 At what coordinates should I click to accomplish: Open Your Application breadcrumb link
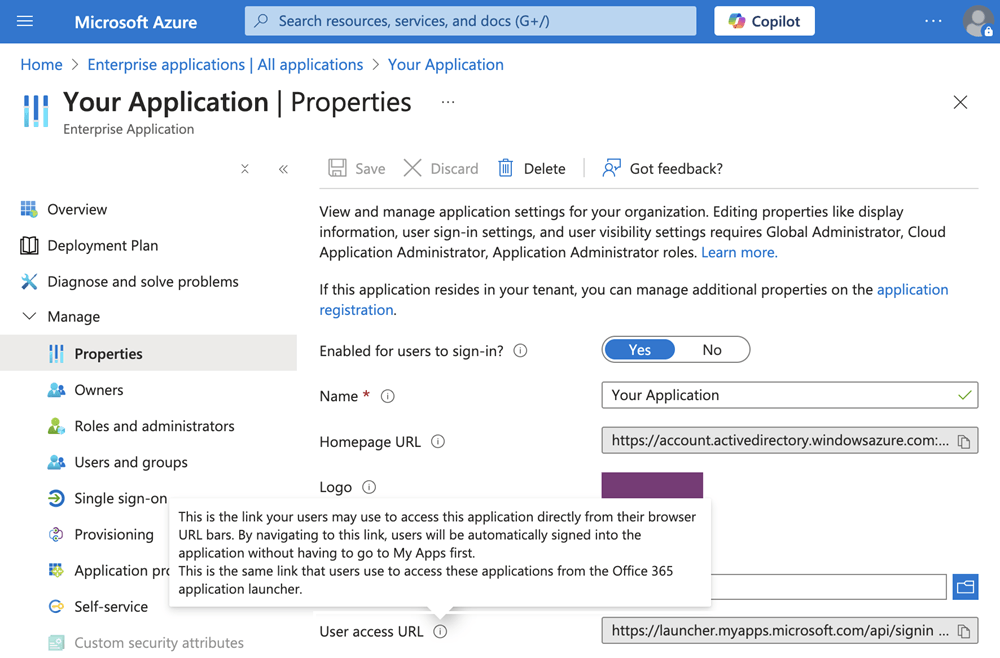coord(446,64)
